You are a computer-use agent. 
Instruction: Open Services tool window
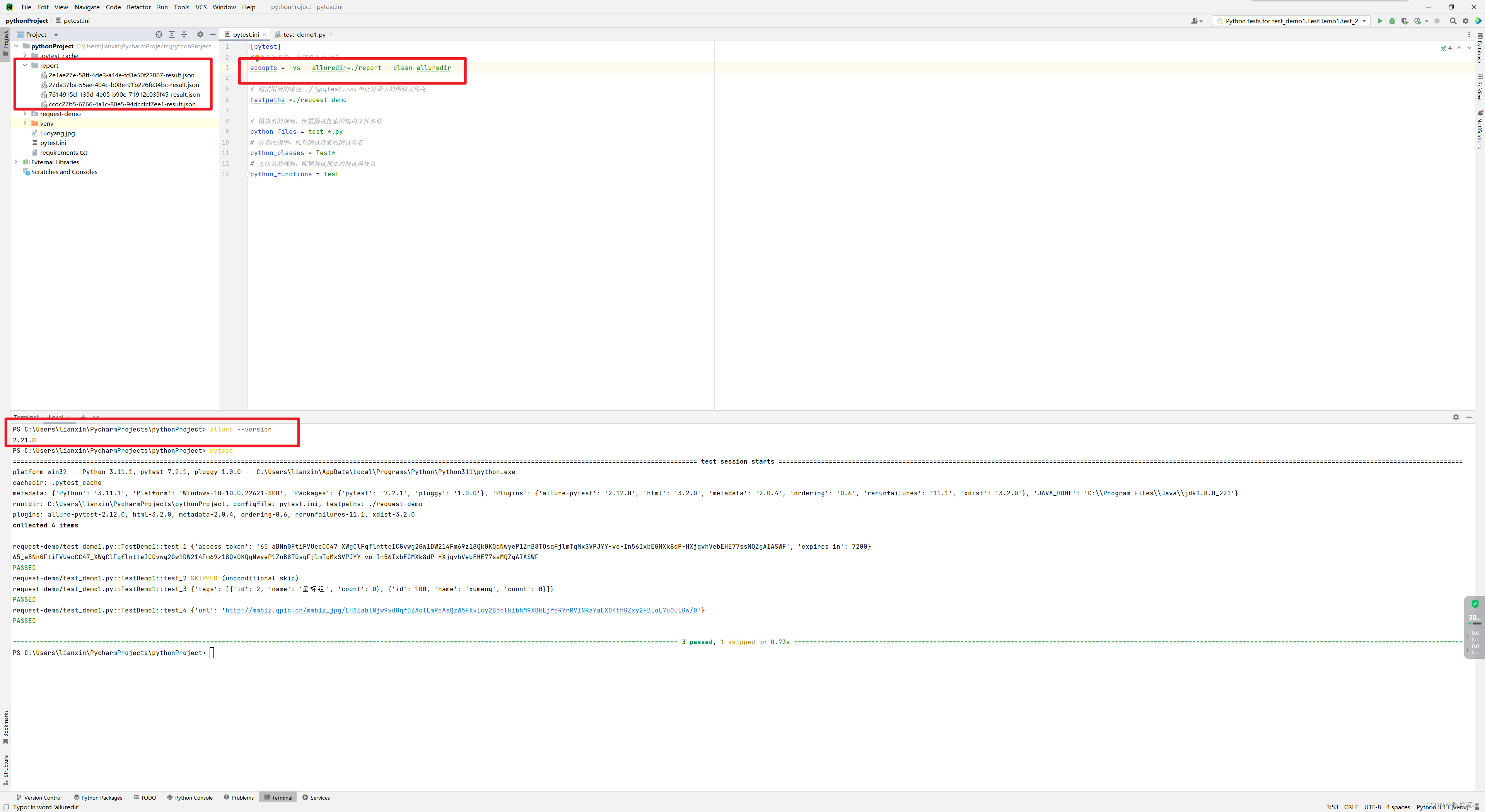(316, 798)
